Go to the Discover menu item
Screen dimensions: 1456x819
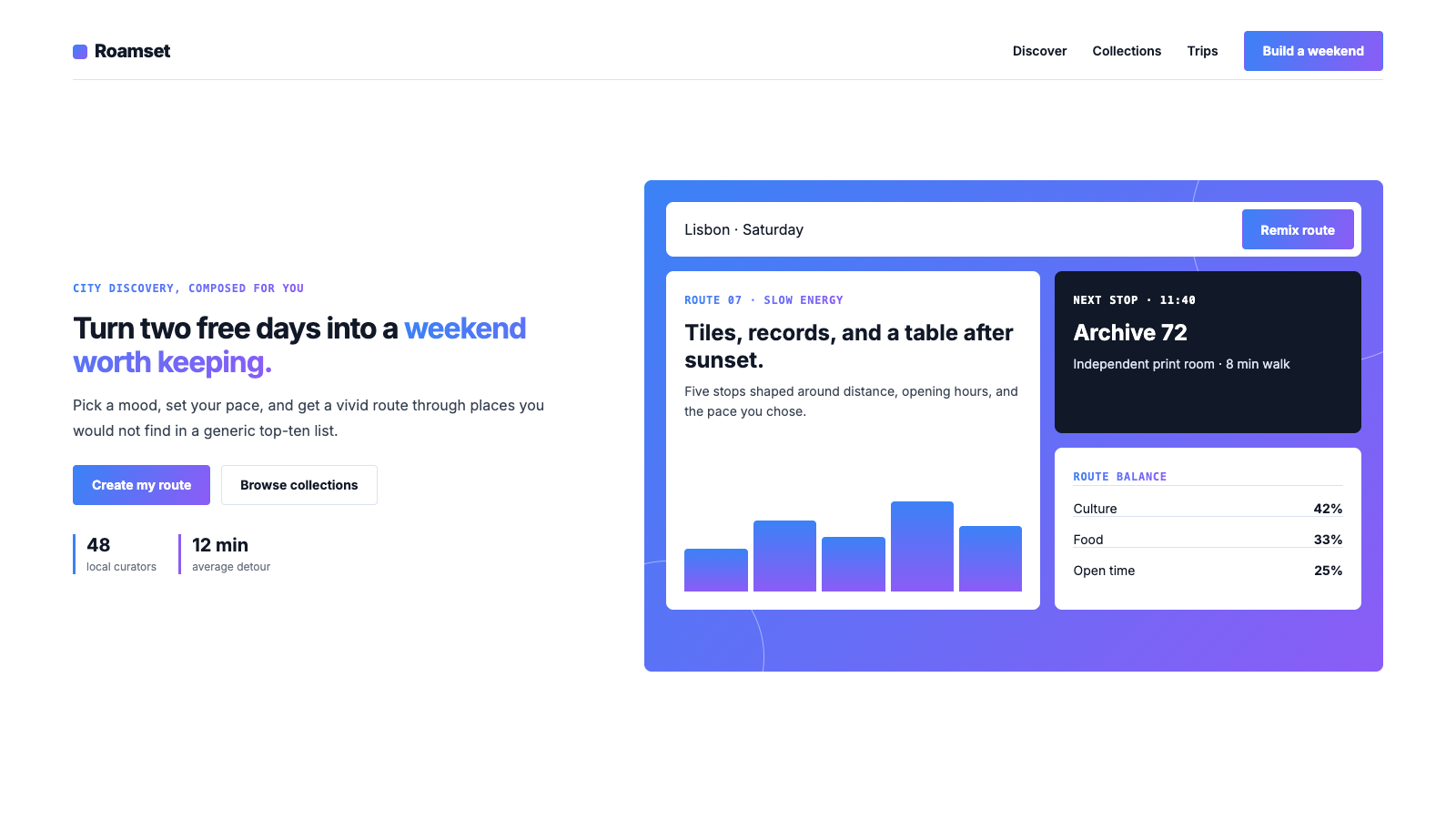[x=1039, y=51]
